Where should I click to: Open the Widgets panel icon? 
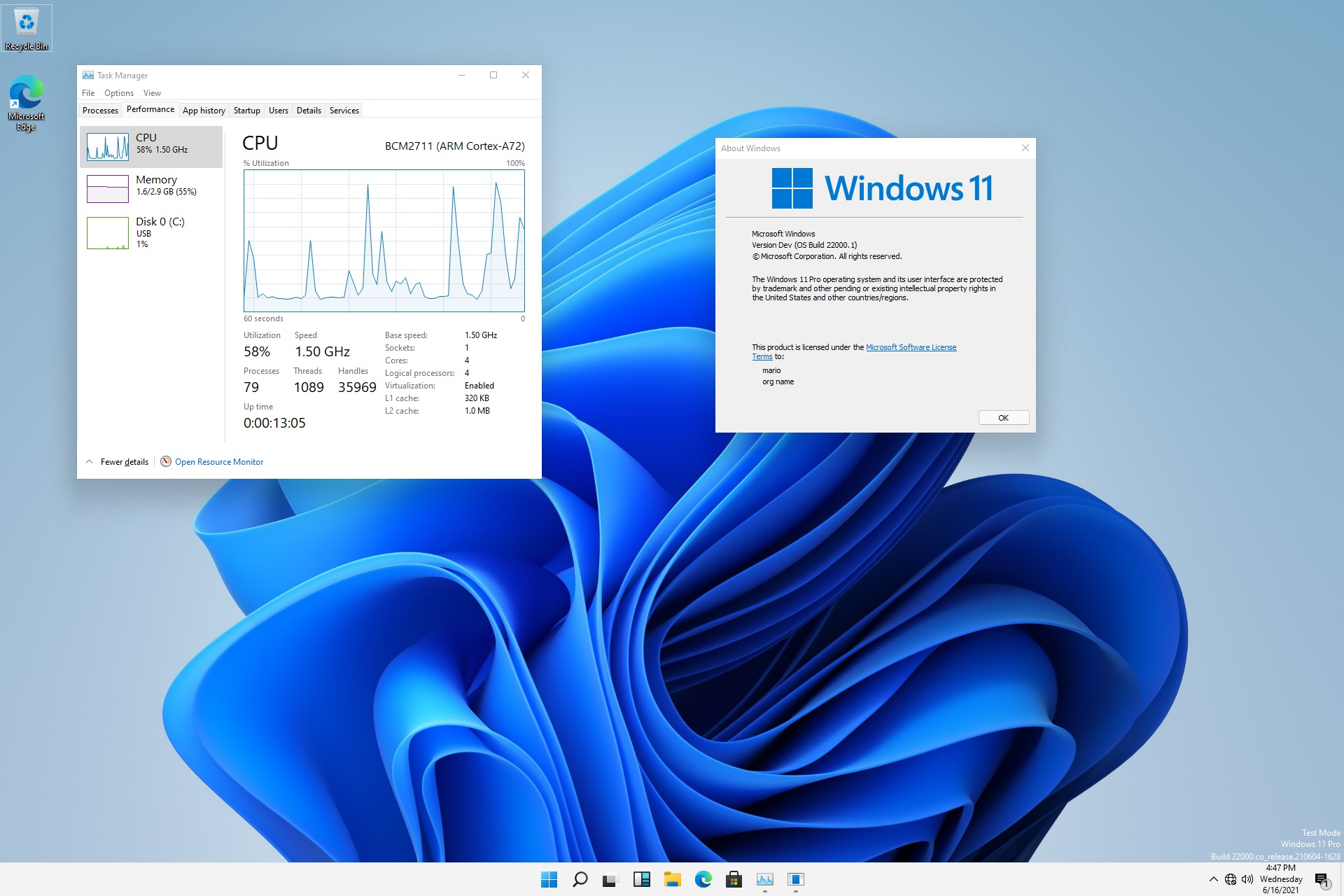coord(641,879)
